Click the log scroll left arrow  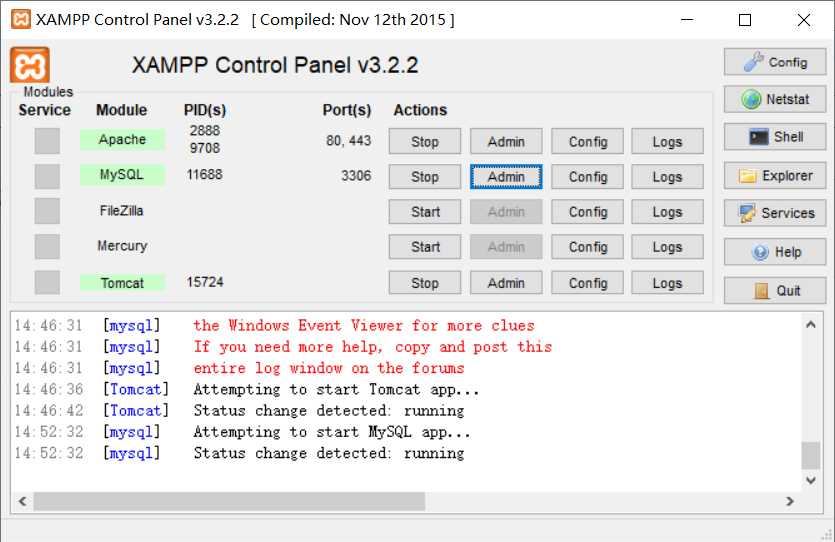tap(22, 501)
